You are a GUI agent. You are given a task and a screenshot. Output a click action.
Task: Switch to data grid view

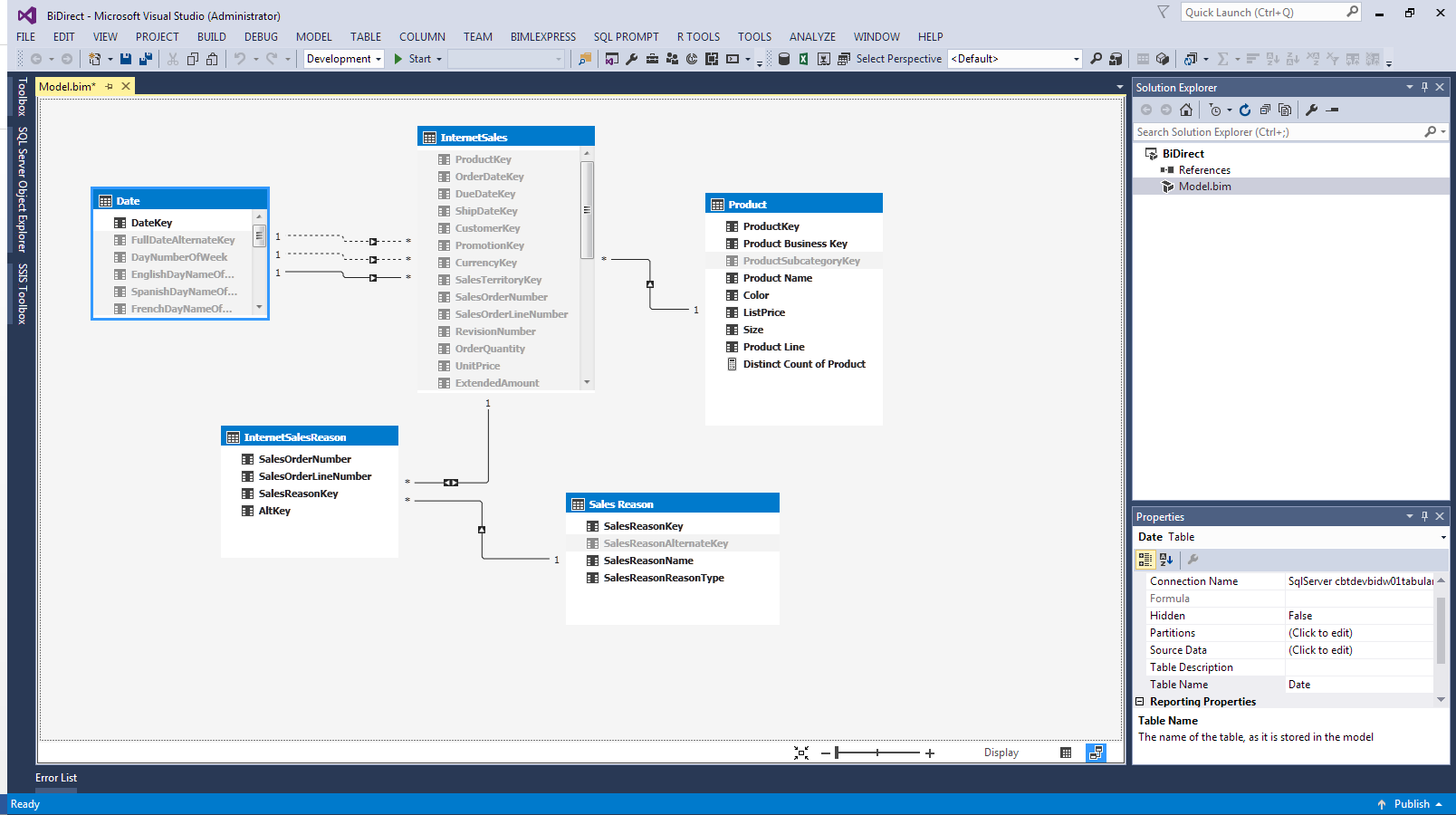[x=1066, y=753]
